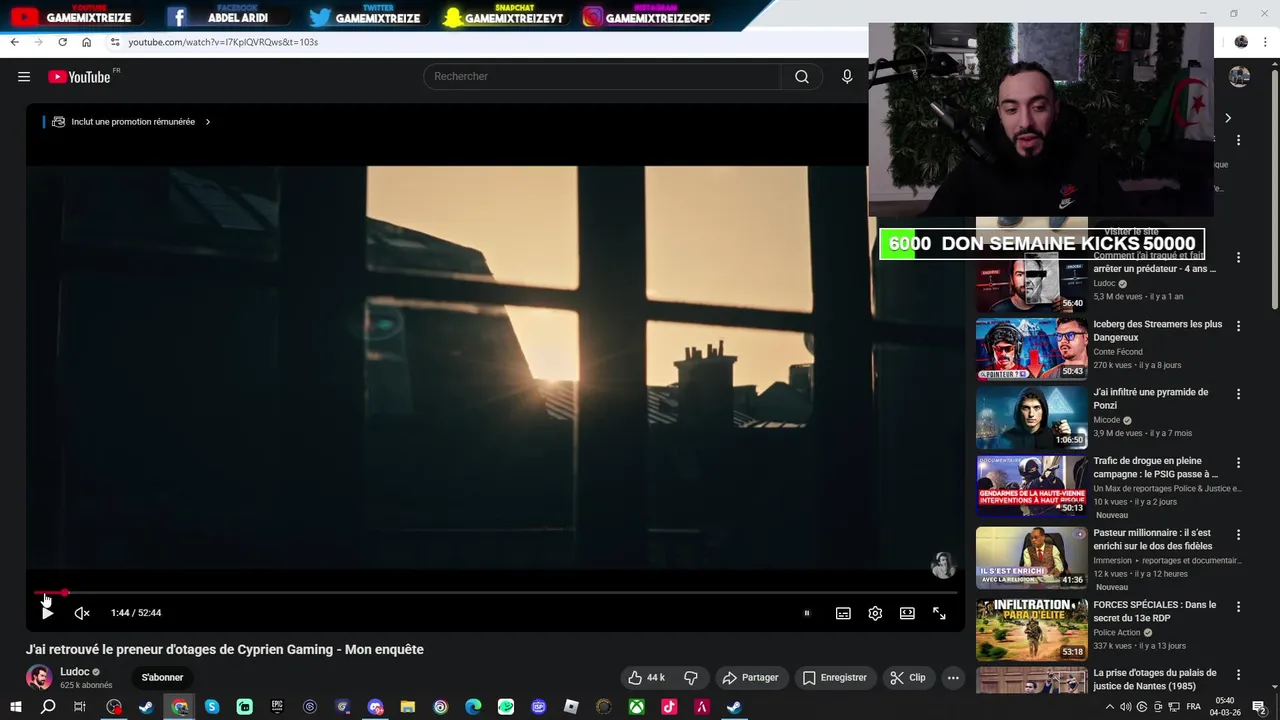Change FRA keyboard language in tray
The image size is (1280, 720).
[1193, 707]
